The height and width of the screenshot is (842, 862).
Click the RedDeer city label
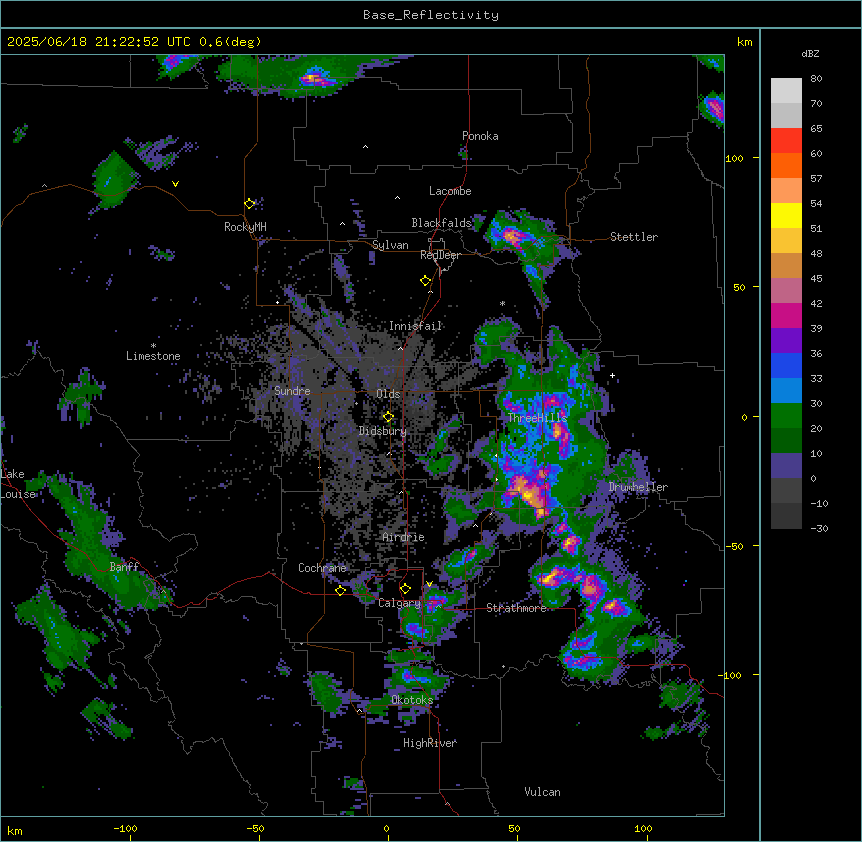point(440,255)
